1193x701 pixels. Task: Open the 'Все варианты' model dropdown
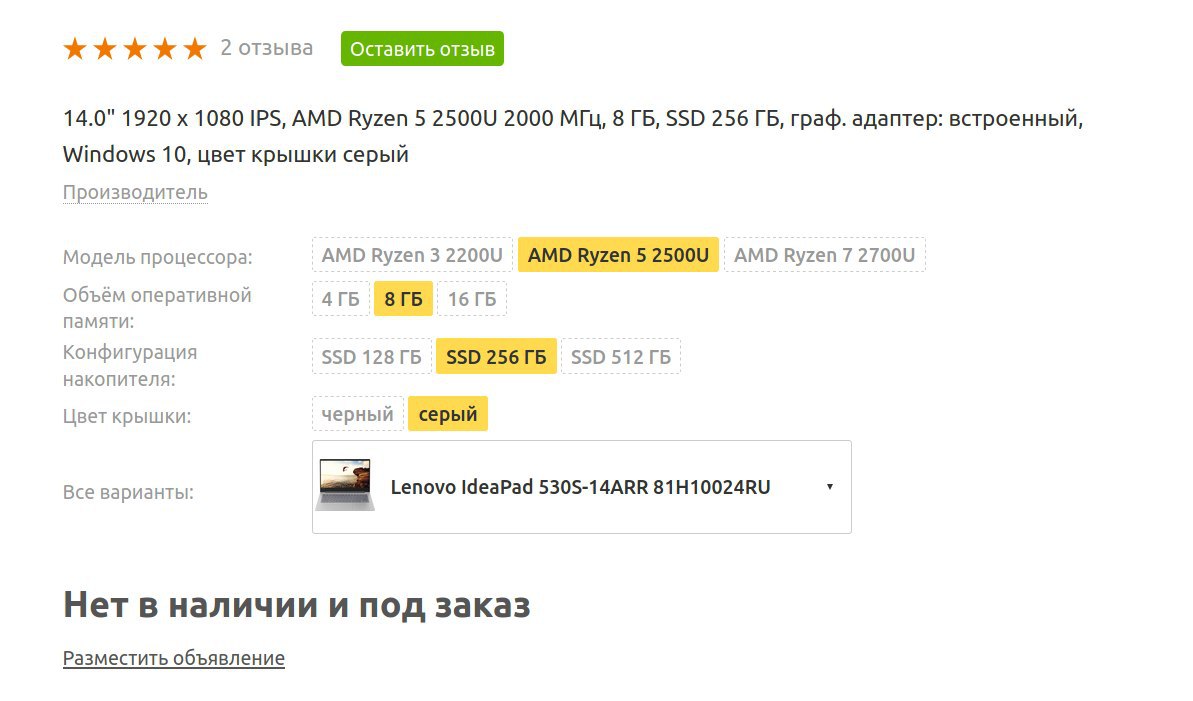pos(582,487)
